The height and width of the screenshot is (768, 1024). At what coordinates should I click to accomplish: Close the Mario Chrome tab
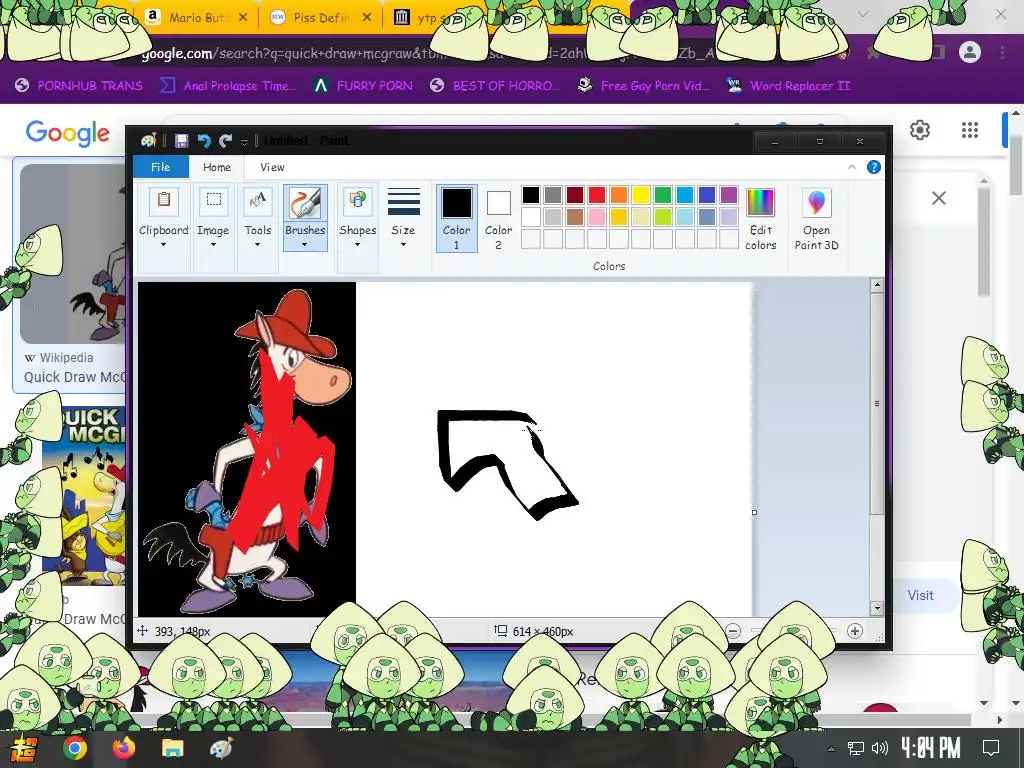[x=243, y=18]
